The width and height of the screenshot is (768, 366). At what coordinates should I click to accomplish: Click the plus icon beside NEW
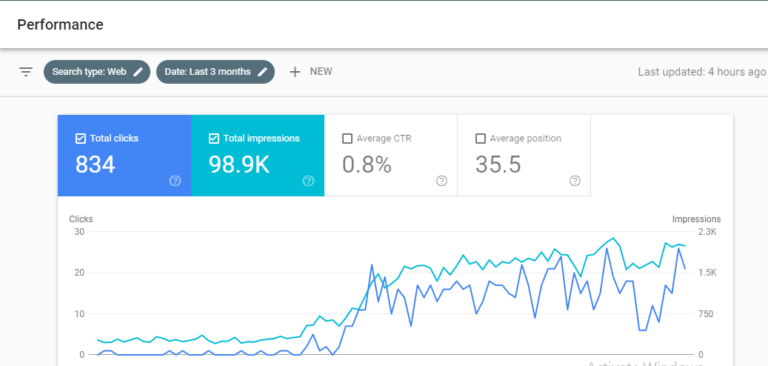pyautogui.click(x=295, y=72)
